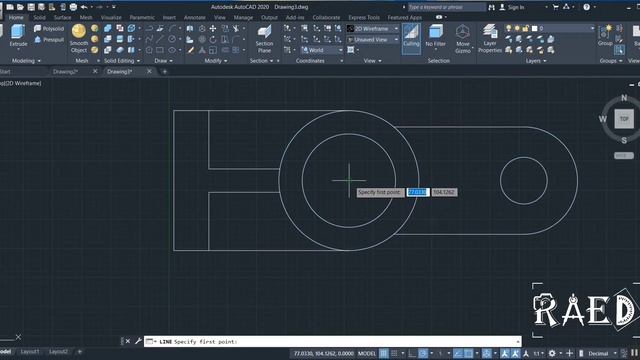Expand the Draw panel
640x360 pixels.
[163, 61]
